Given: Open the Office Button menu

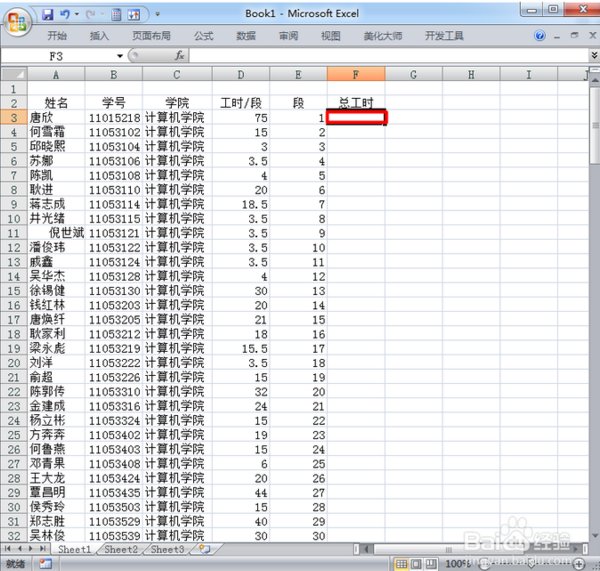Looking at the screenshot, I should tap(17, 21).
